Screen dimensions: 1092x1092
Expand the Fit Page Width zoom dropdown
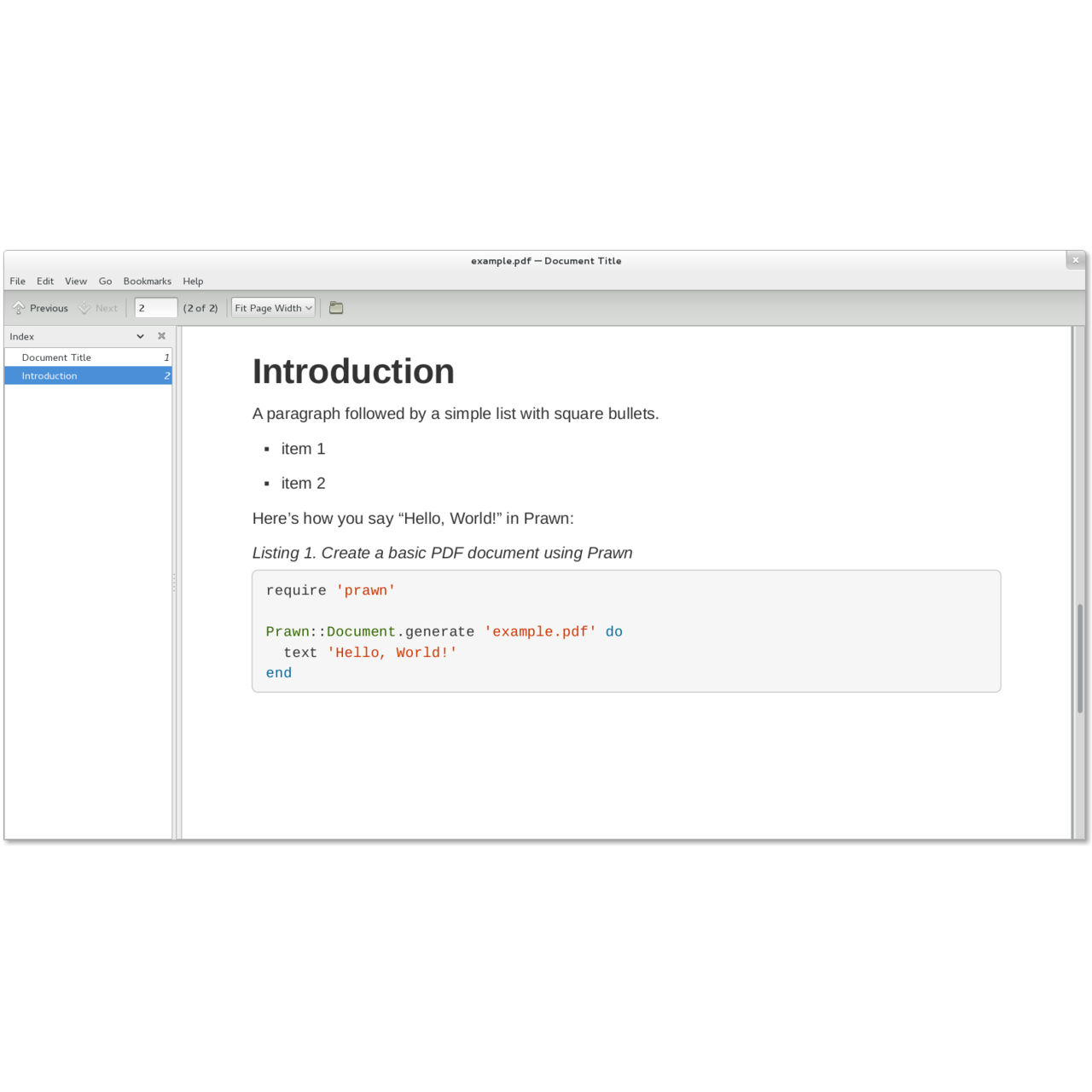[x=273, y=308]
